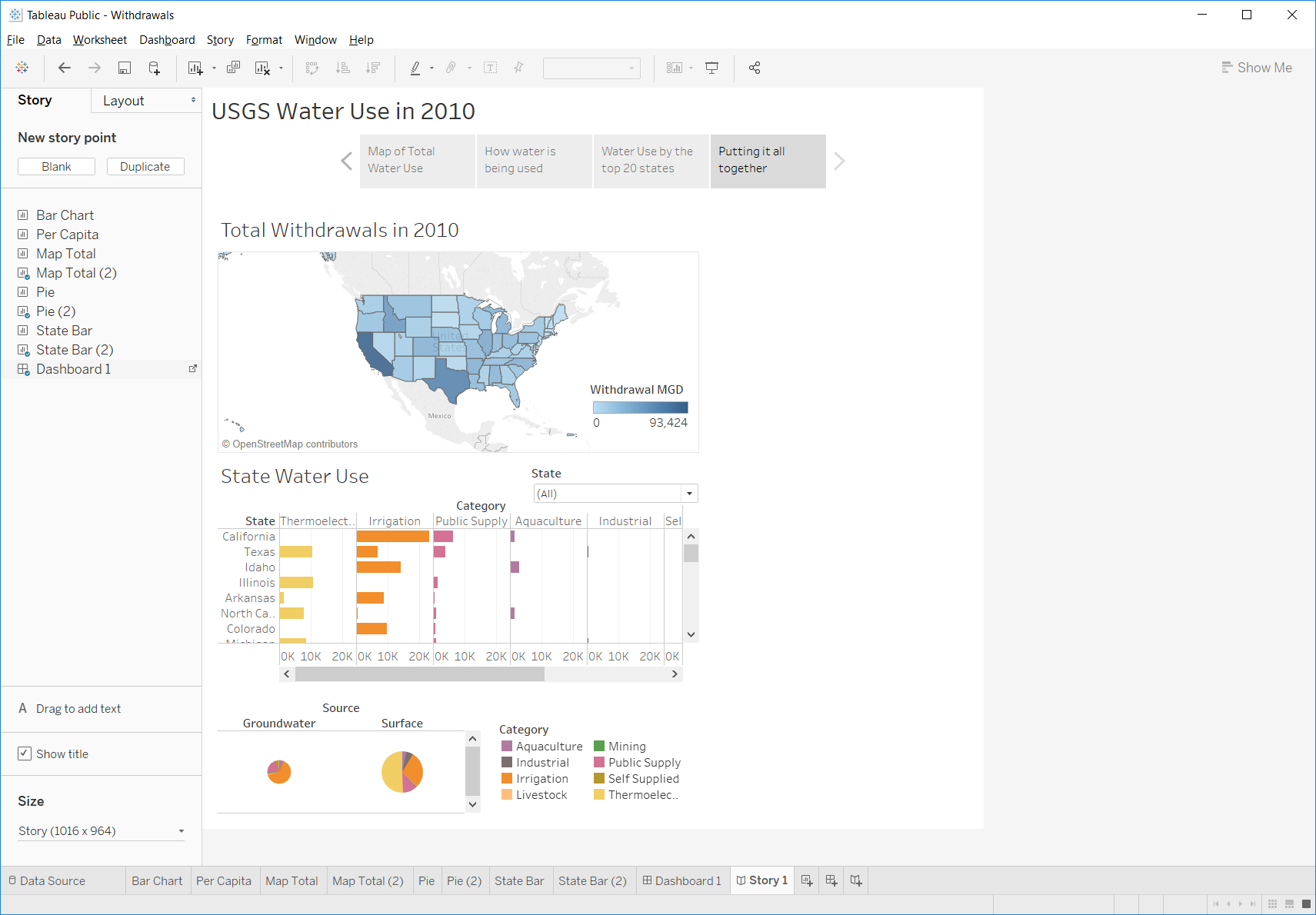Open the State (All) filter dropdown

point(689,494)
